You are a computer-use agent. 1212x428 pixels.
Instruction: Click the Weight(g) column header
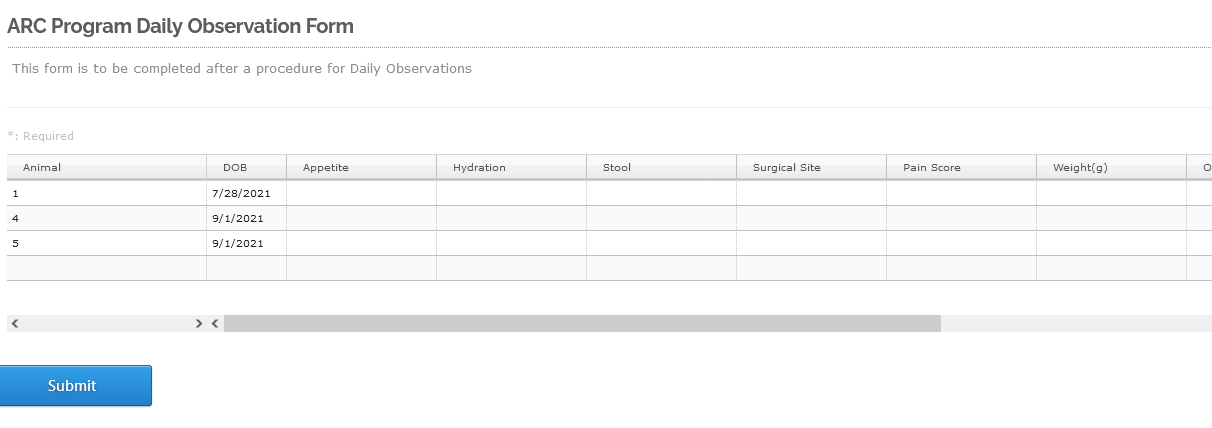tap(1112, 167)
